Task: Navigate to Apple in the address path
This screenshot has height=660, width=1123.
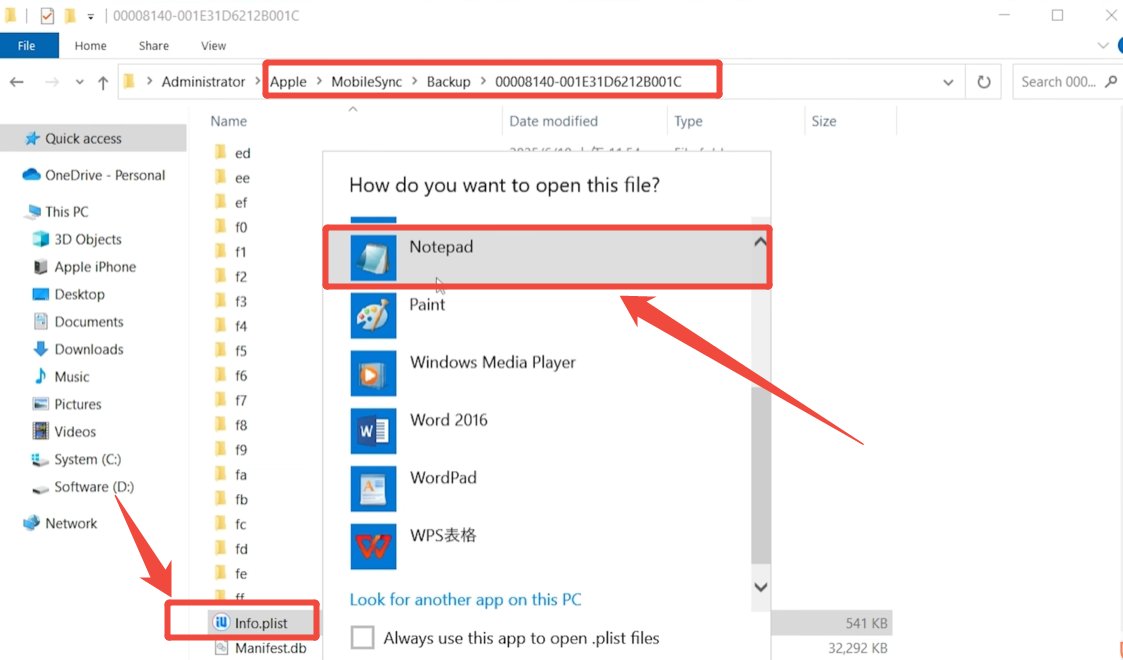Action: pyautogui.click(x=288, y=82)
